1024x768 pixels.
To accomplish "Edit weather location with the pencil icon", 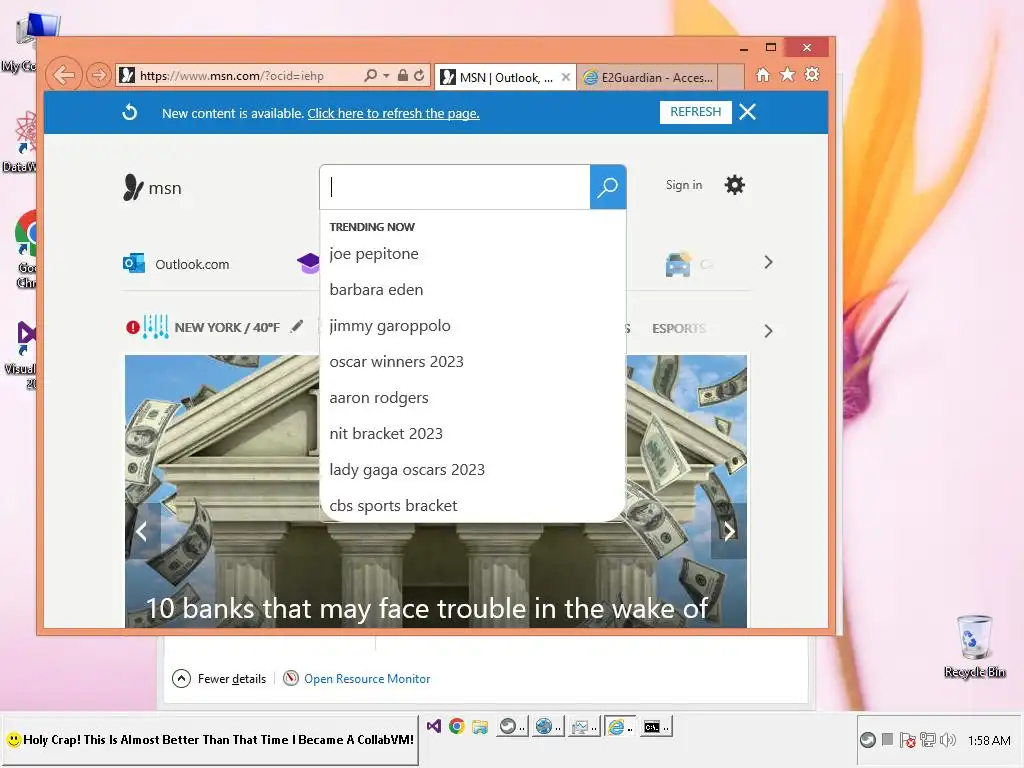I will pyautogui.click(x=297, y=326).
